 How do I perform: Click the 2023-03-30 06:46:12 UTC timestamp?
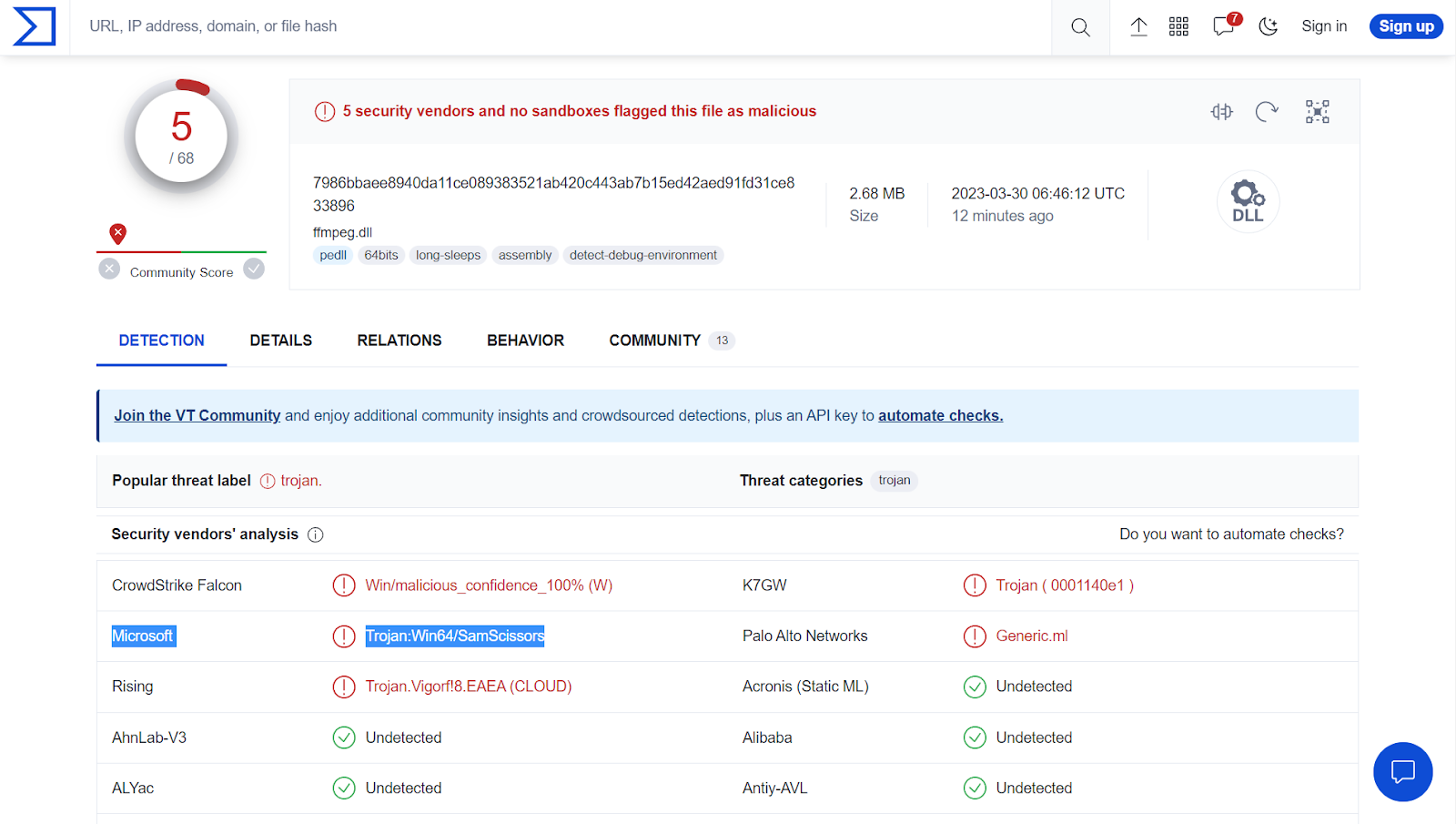pyautogui.click(x=1038, y=194)
